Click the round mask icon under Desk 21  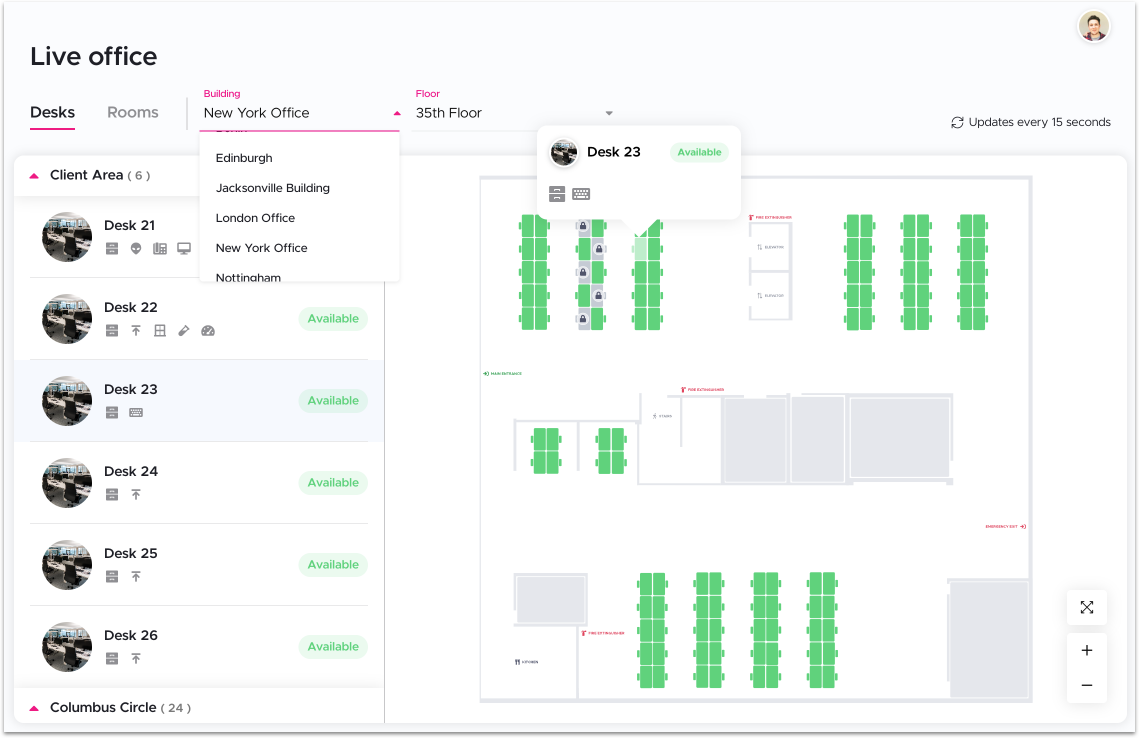pyautogui.click(x=136, y=248)
